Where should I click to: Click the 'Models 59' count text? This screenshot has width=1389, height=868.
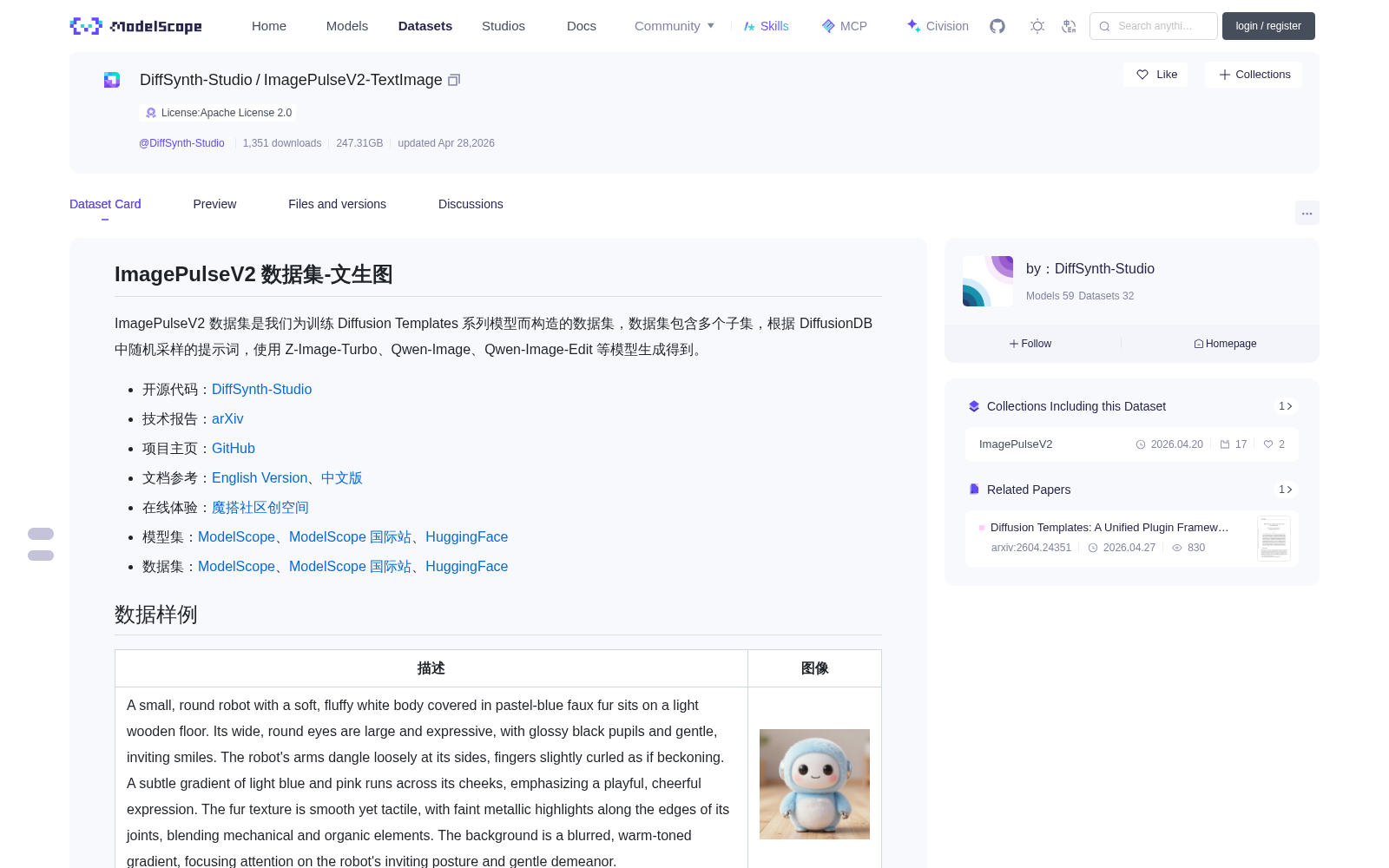(x=1050, y=296)
